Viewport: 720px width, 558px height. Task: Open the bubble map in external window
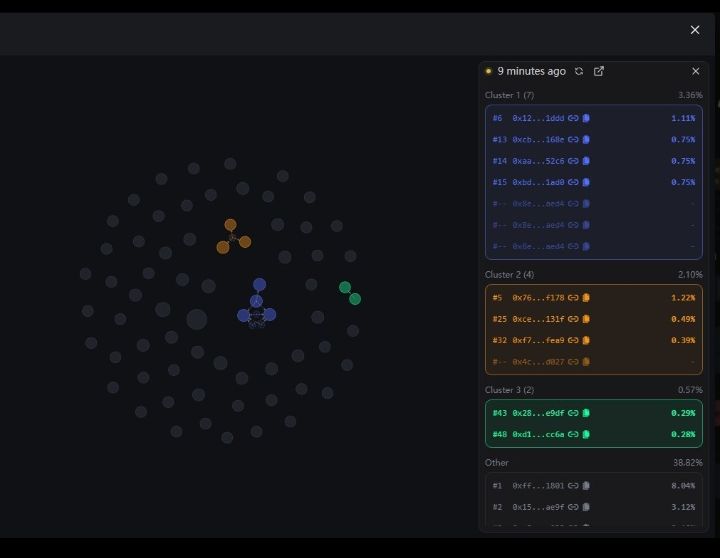pos(599,71)
